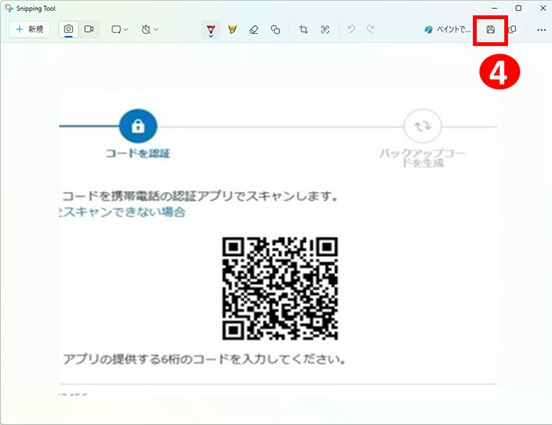This screenshot has height=425, width=552.
Task: Open the See more three-dots menu
Action: (x=541, y=30)
